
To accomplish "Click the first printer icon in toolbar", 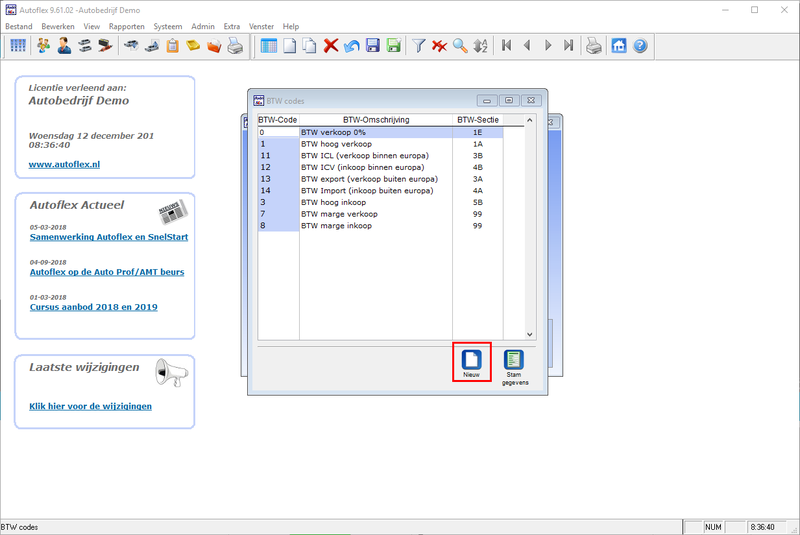I will (235, 46).
